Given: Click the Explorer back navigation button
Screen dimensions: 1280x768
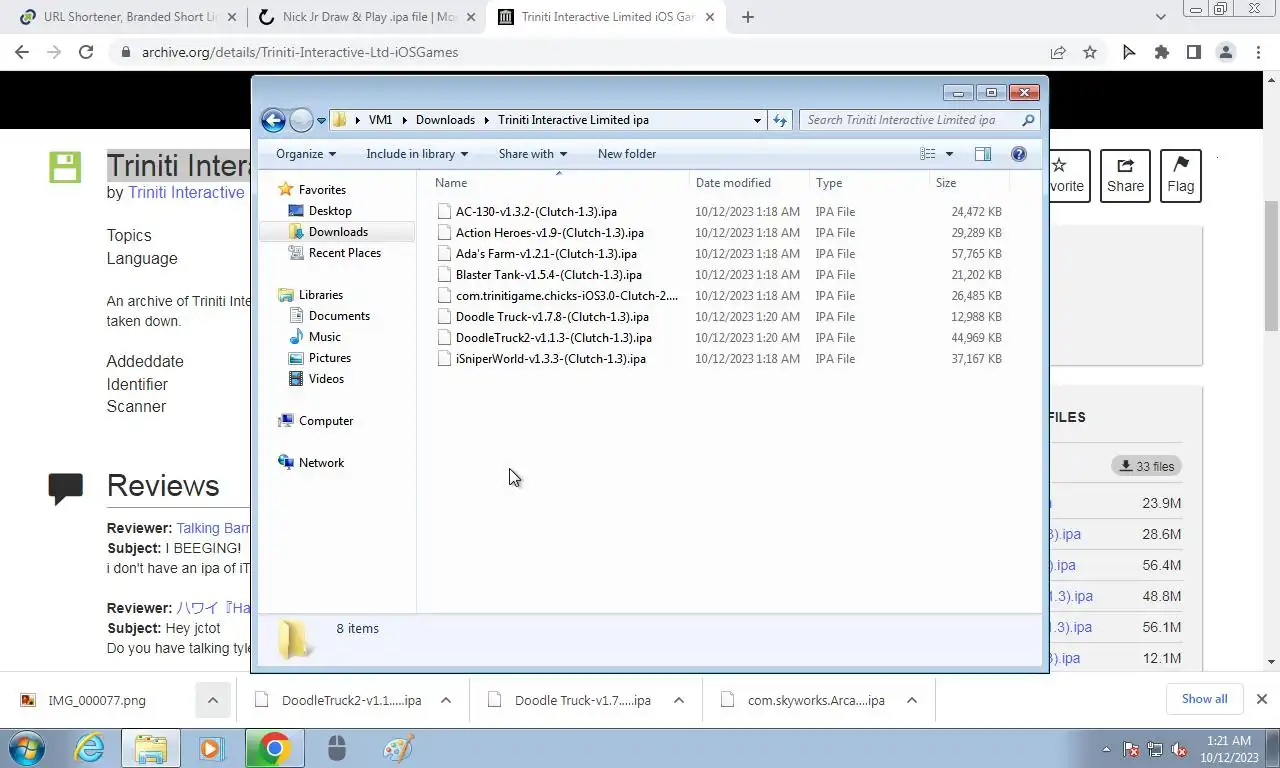Looking at the screenshot, I should point(273,120).
